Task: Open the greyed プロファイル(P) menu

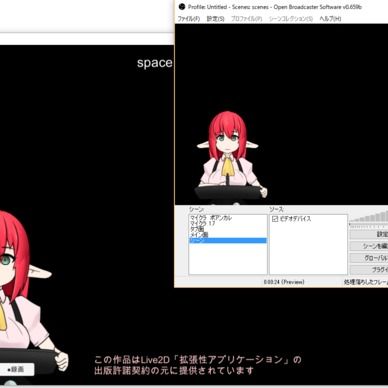Action: click(x=247, y=19)
